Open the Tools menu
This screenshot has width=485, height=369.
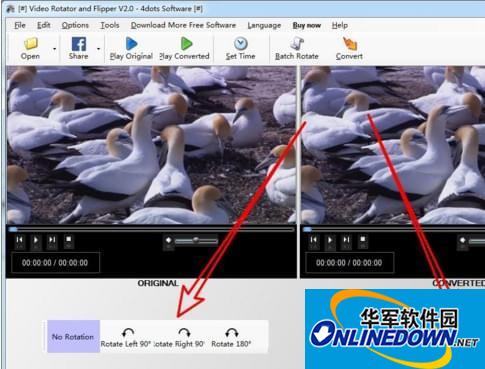coord(110,25)
